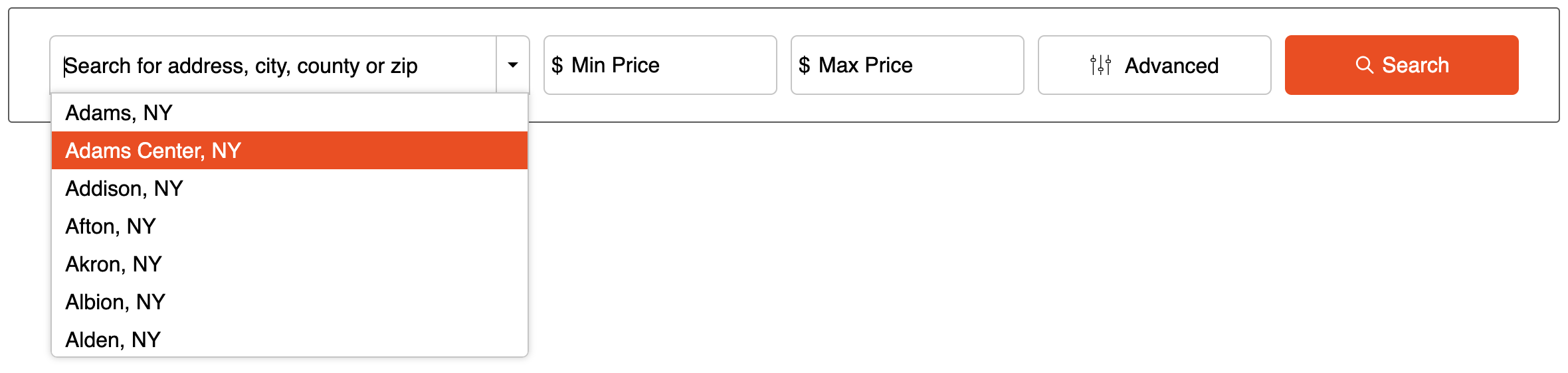Screen dimensions: 1568x373
Task: Open the Advanced filters button
Action: [1154, 65]
